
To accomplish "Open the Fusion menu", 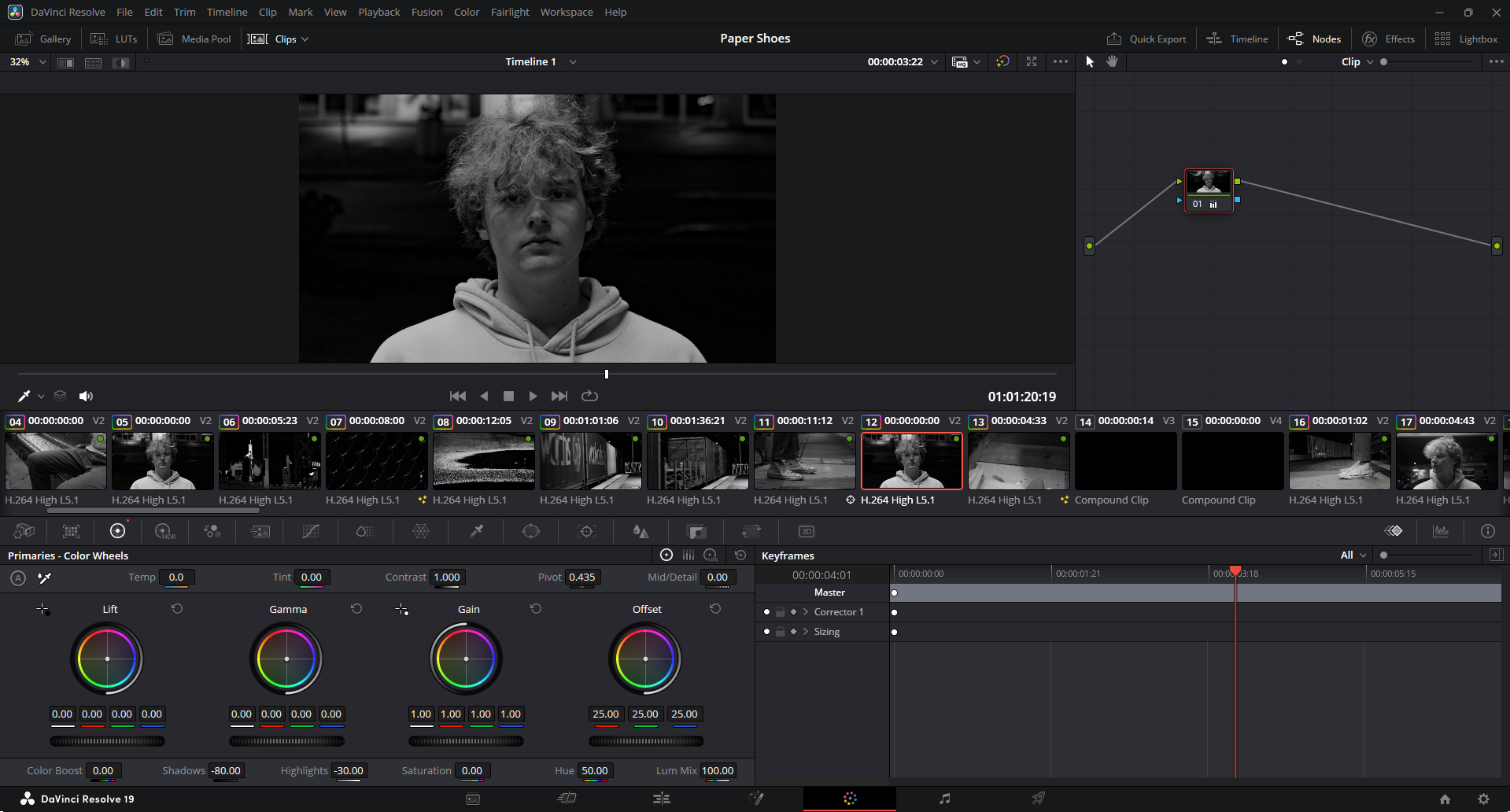I will 426,12.
